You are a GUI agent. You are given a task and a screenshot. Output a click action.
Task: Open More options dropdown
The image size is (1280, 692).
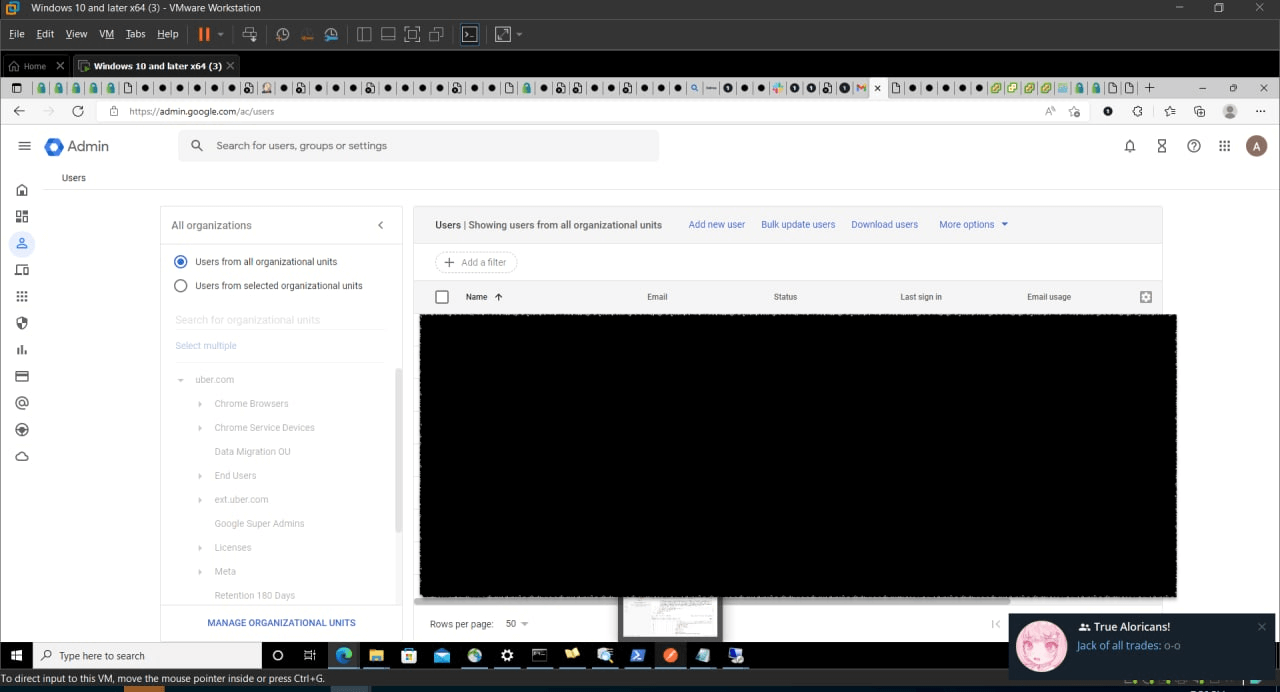pos(973,225)
